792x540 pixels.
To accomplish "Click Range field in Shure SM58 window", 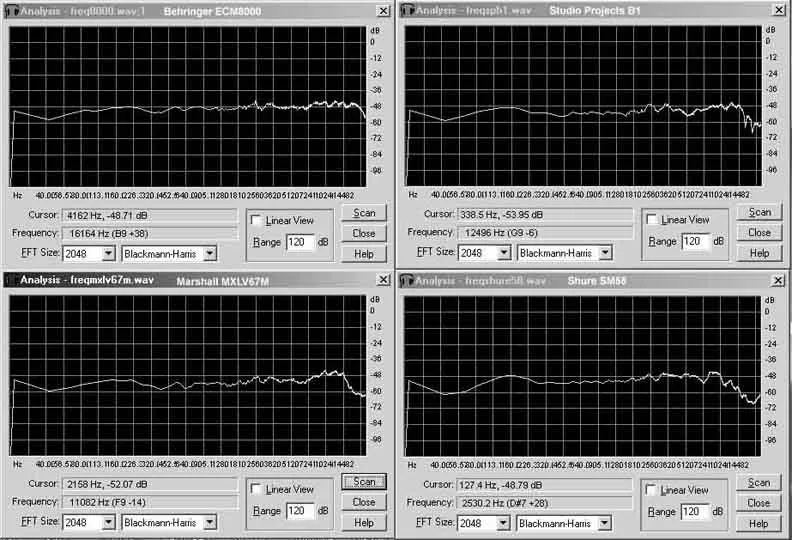I will coord(695,512).
